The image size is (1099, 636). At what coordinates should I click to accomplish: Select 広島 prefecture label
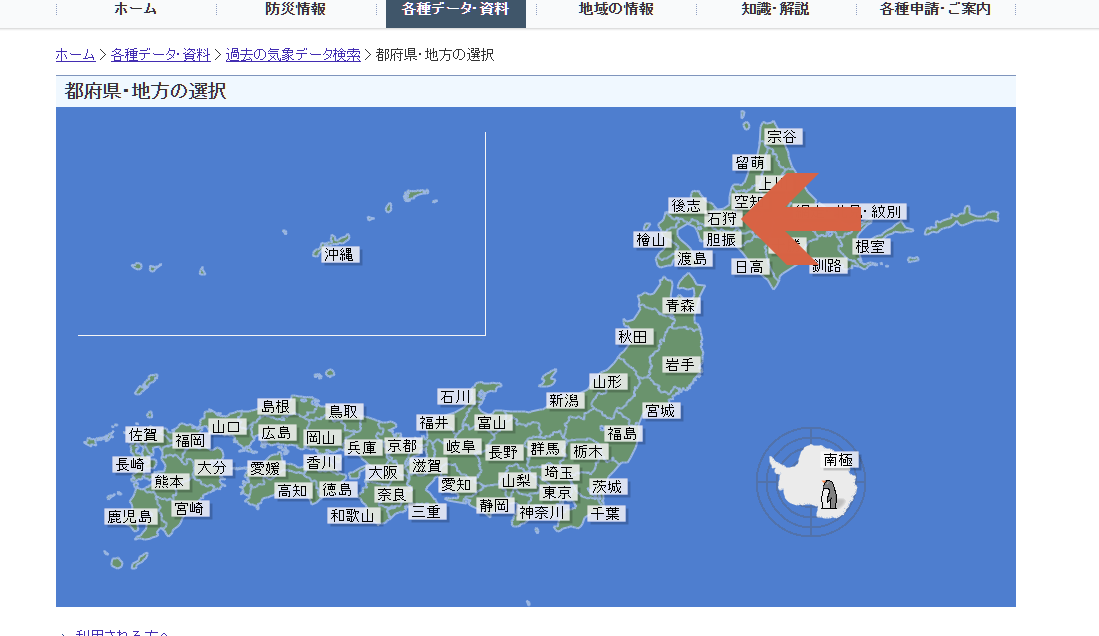tap(276, 433)
